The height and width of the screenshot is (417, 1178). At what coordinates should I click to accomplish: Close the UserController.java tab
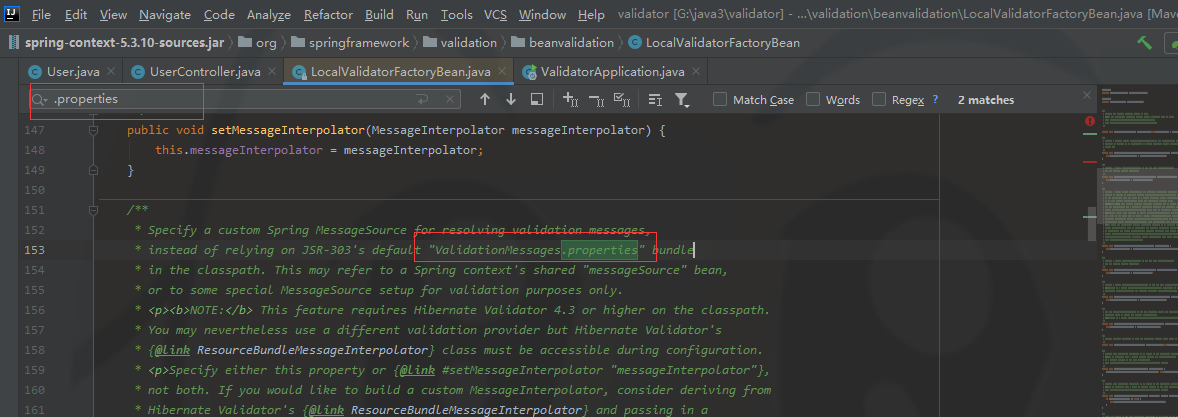tap(273, 72)
